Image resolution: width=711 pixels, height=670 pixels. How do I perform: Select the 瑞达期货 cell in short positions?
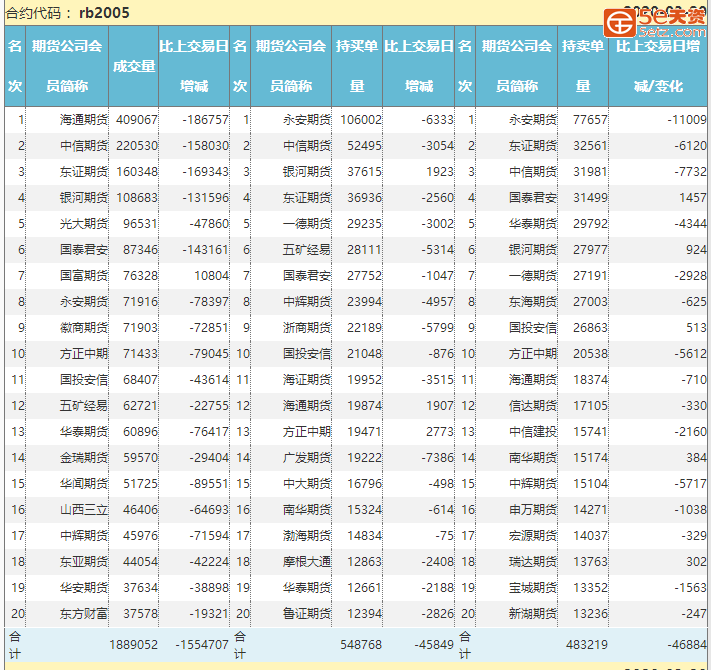coord(532,561)
